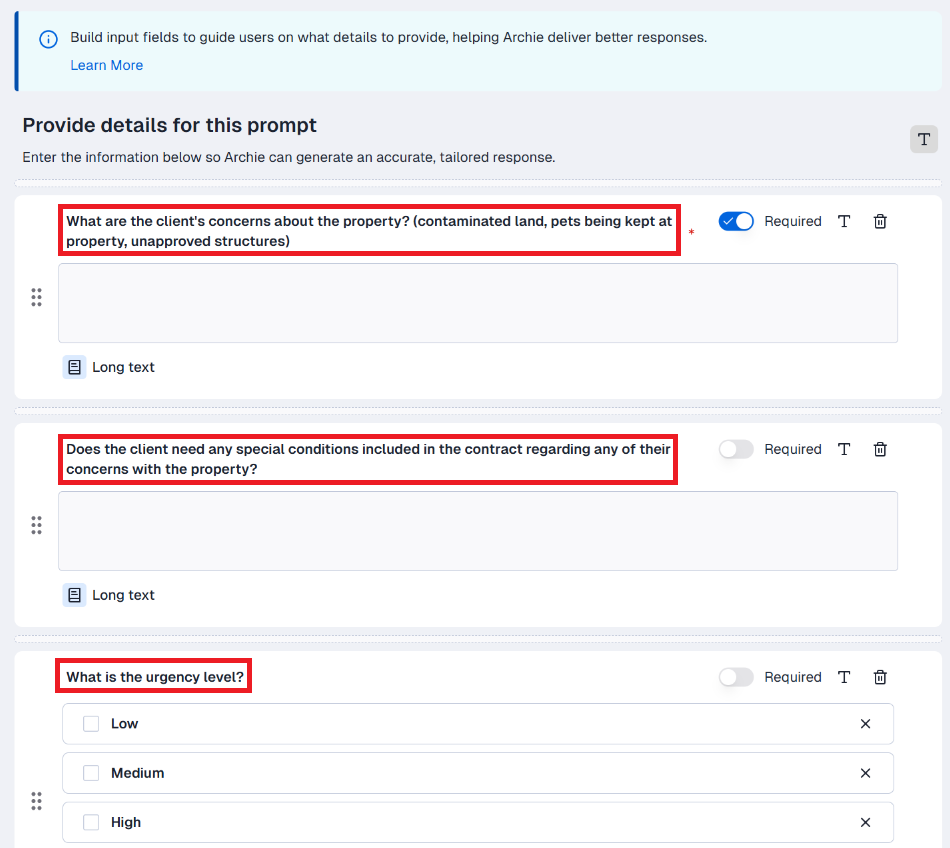
Task: Delete the special conditions question field
Action: pos(880,450)
